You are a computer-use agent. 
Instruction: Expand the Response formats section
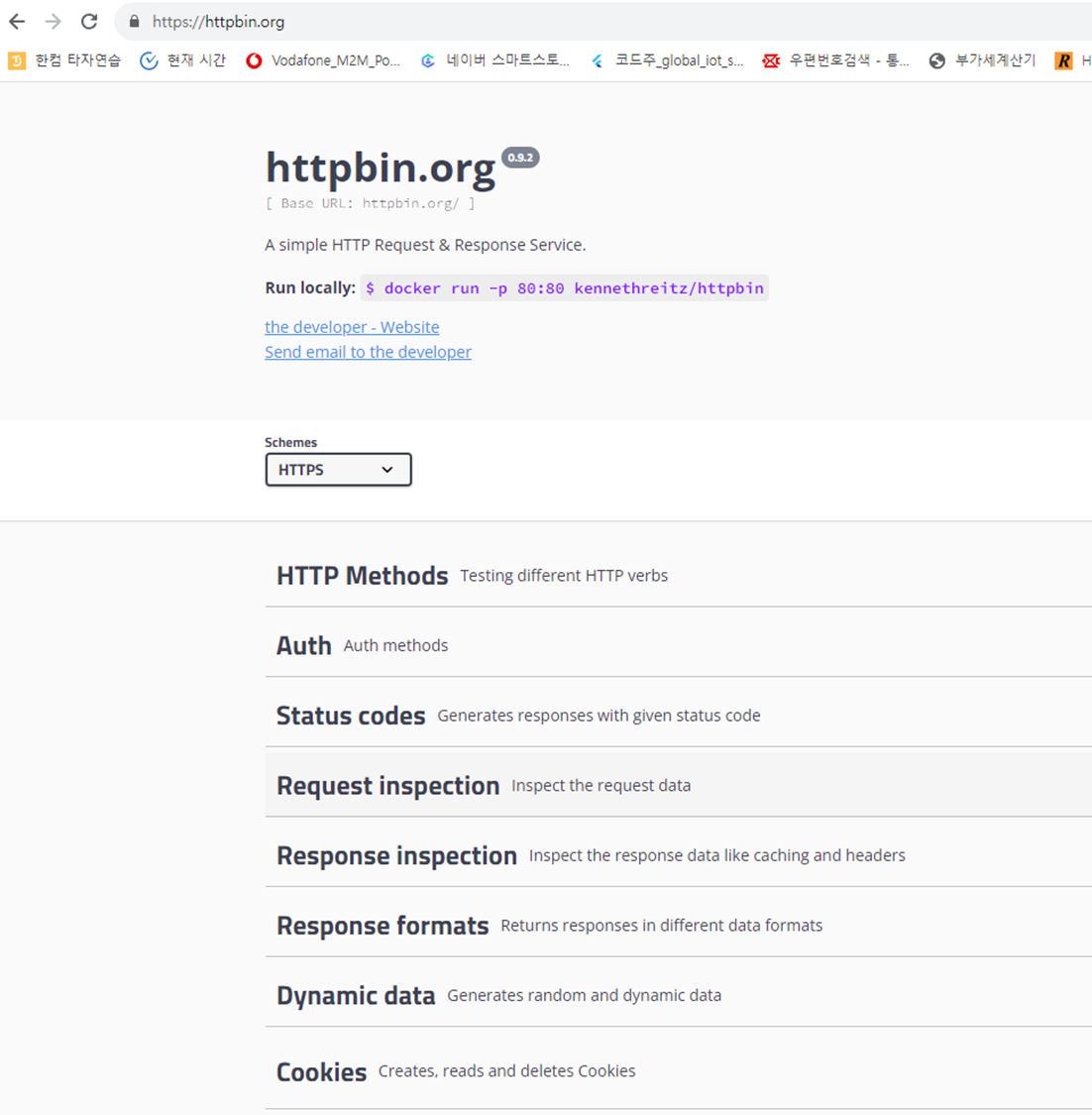tap(678, 925)
